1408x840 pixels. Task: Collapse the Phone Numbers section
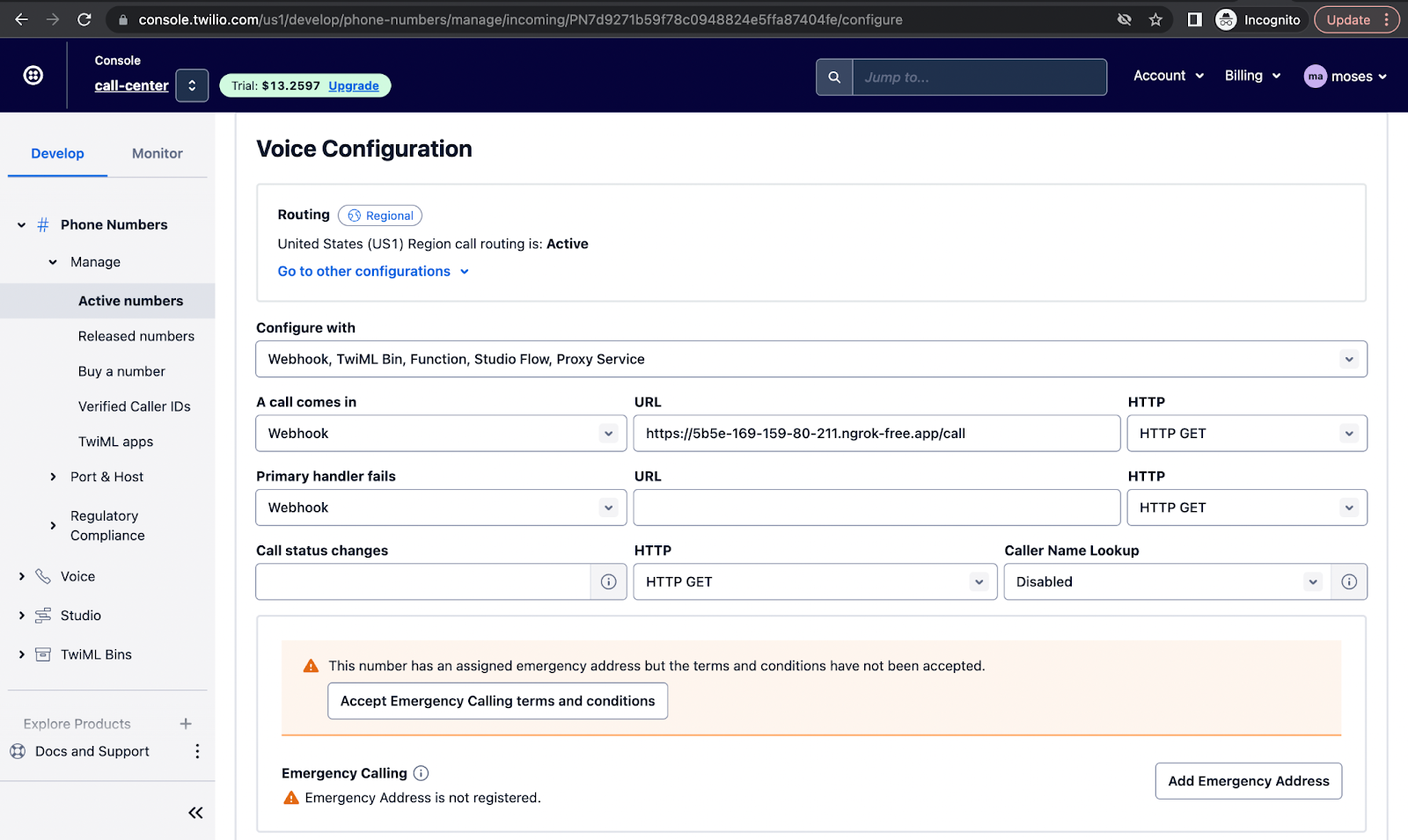pyautogui.click(x=21, y=225)
